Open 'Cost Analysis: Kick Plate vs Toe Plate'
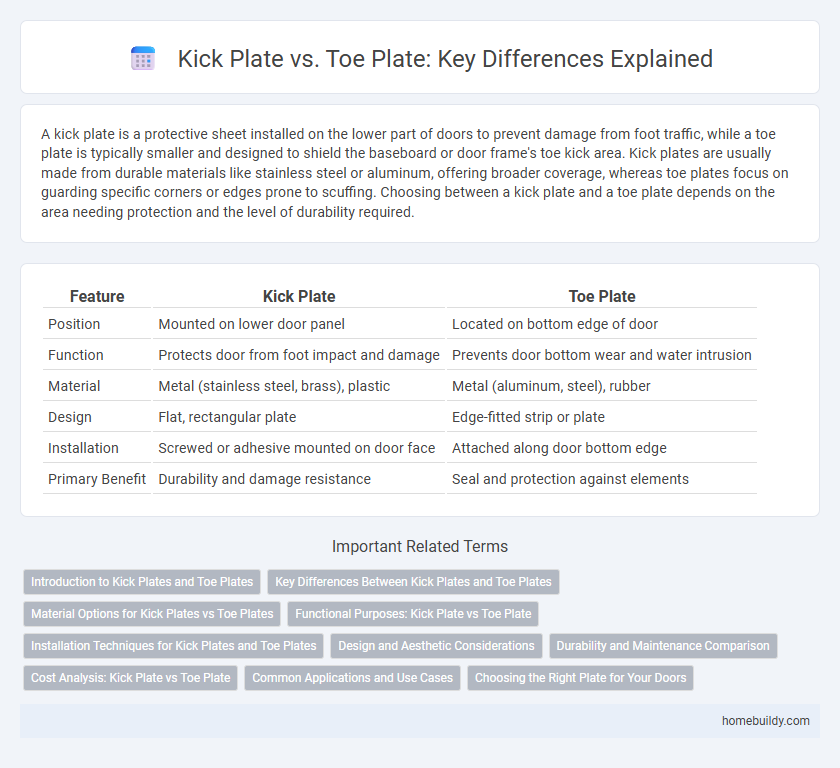 click(130, 678)
